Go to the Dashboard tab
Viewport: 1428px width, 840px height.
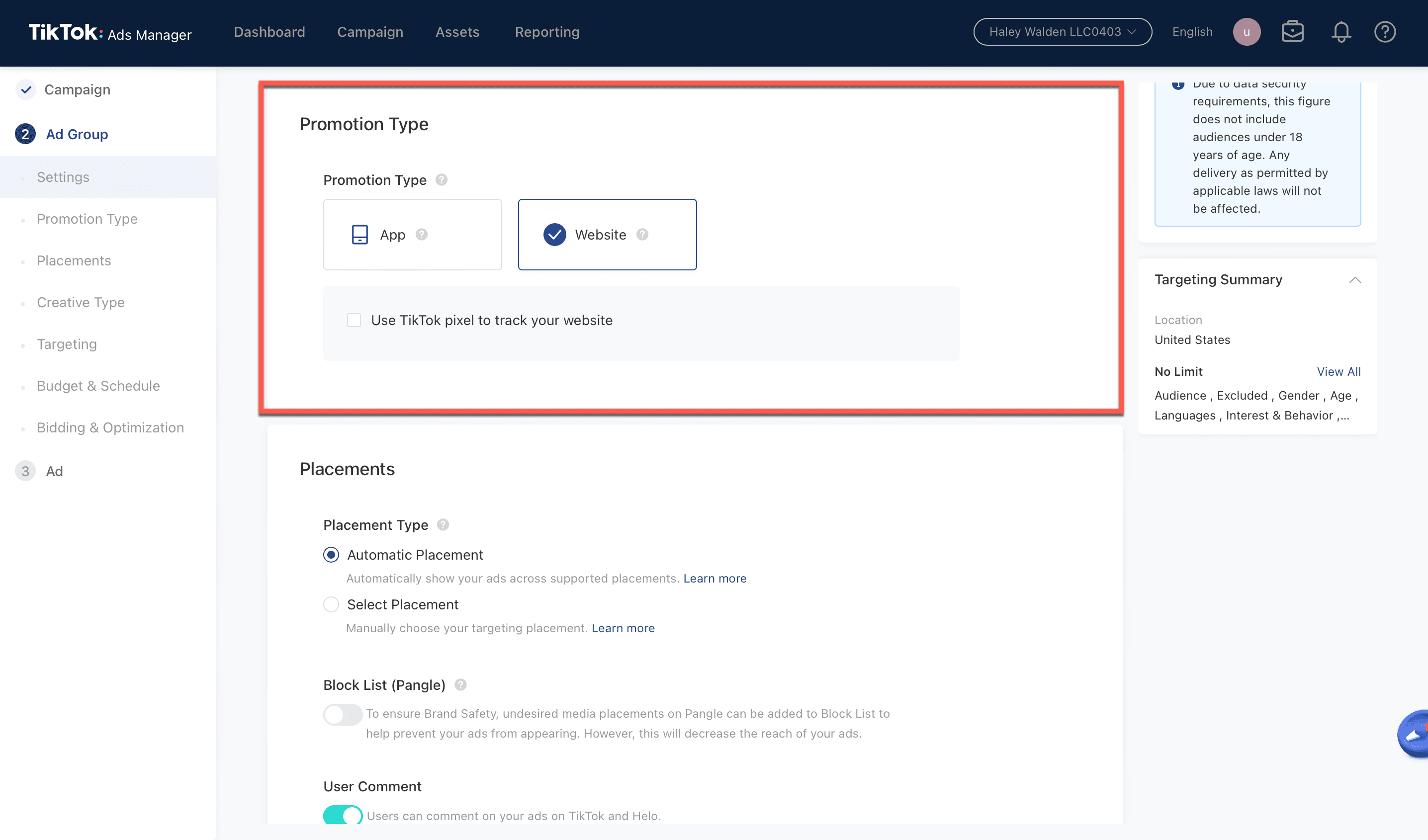point(269,32)
